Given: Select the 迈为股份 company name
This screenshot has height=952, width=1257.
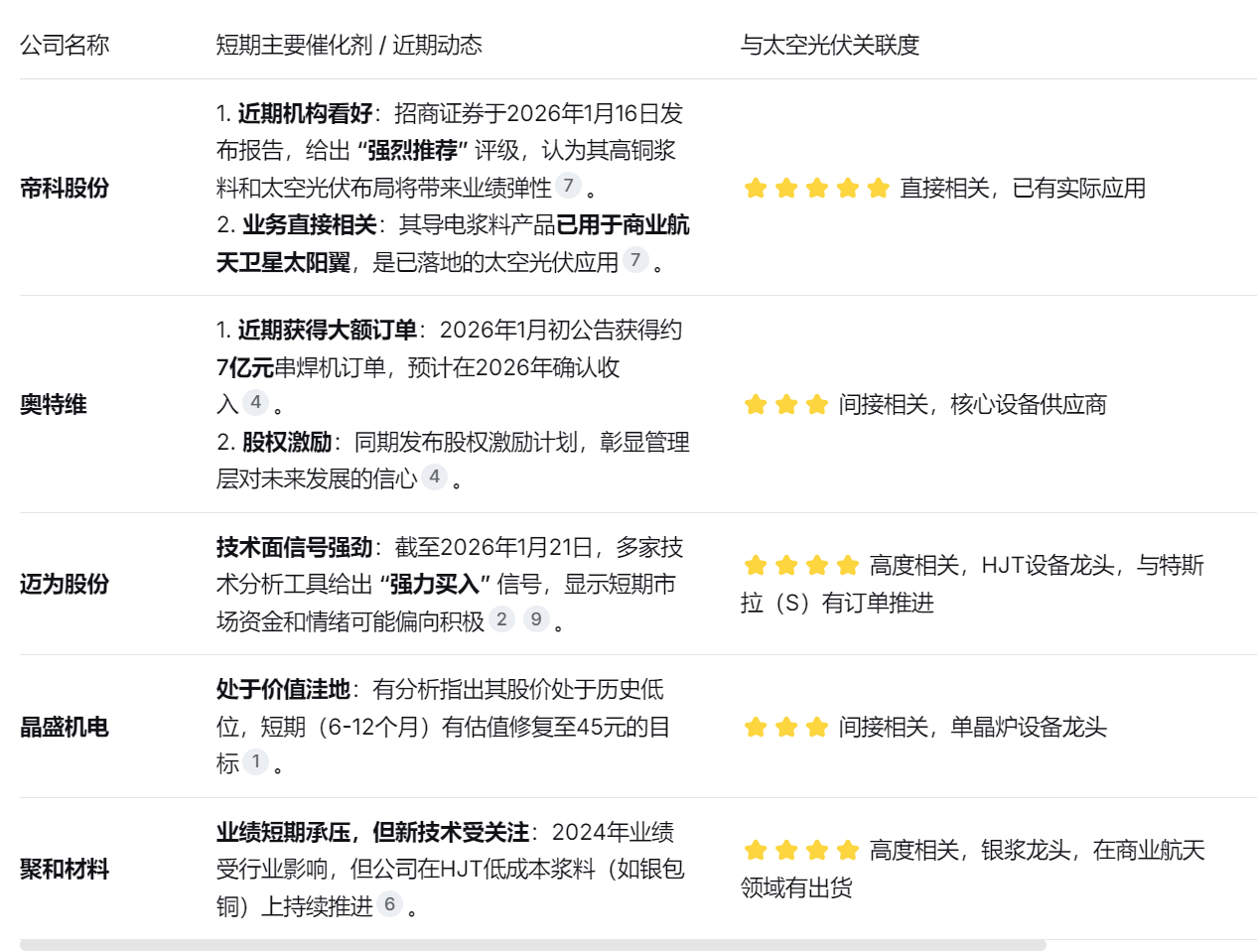Looking at the screenshot, I should click(x=65, y=584).
